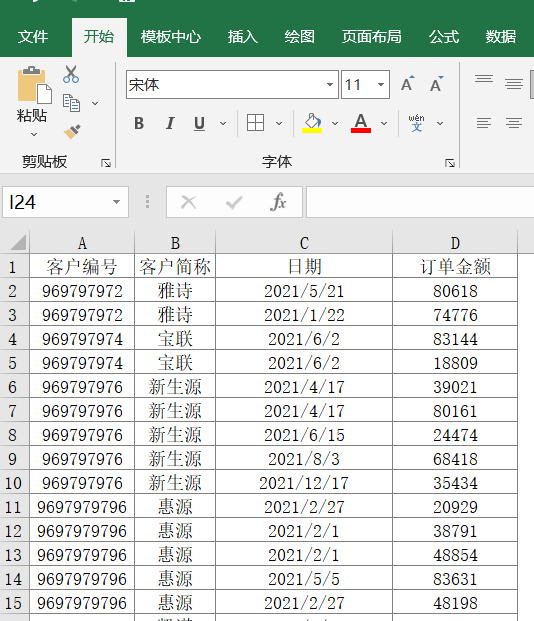This screenshot has width=534, height=621.
Task: Expand the Name Box dropdown arrow
Action: 116,202
